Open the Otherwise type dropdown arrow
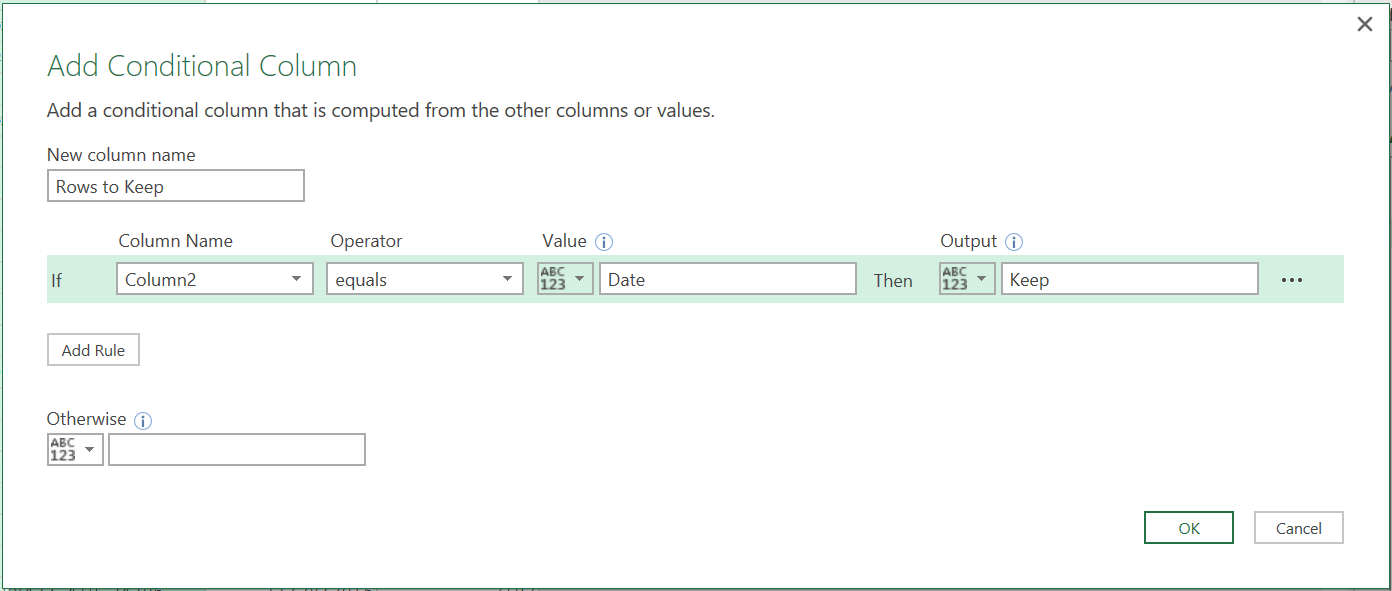Viewport: 1392px width, 591px height. click(x=89, y=449)
